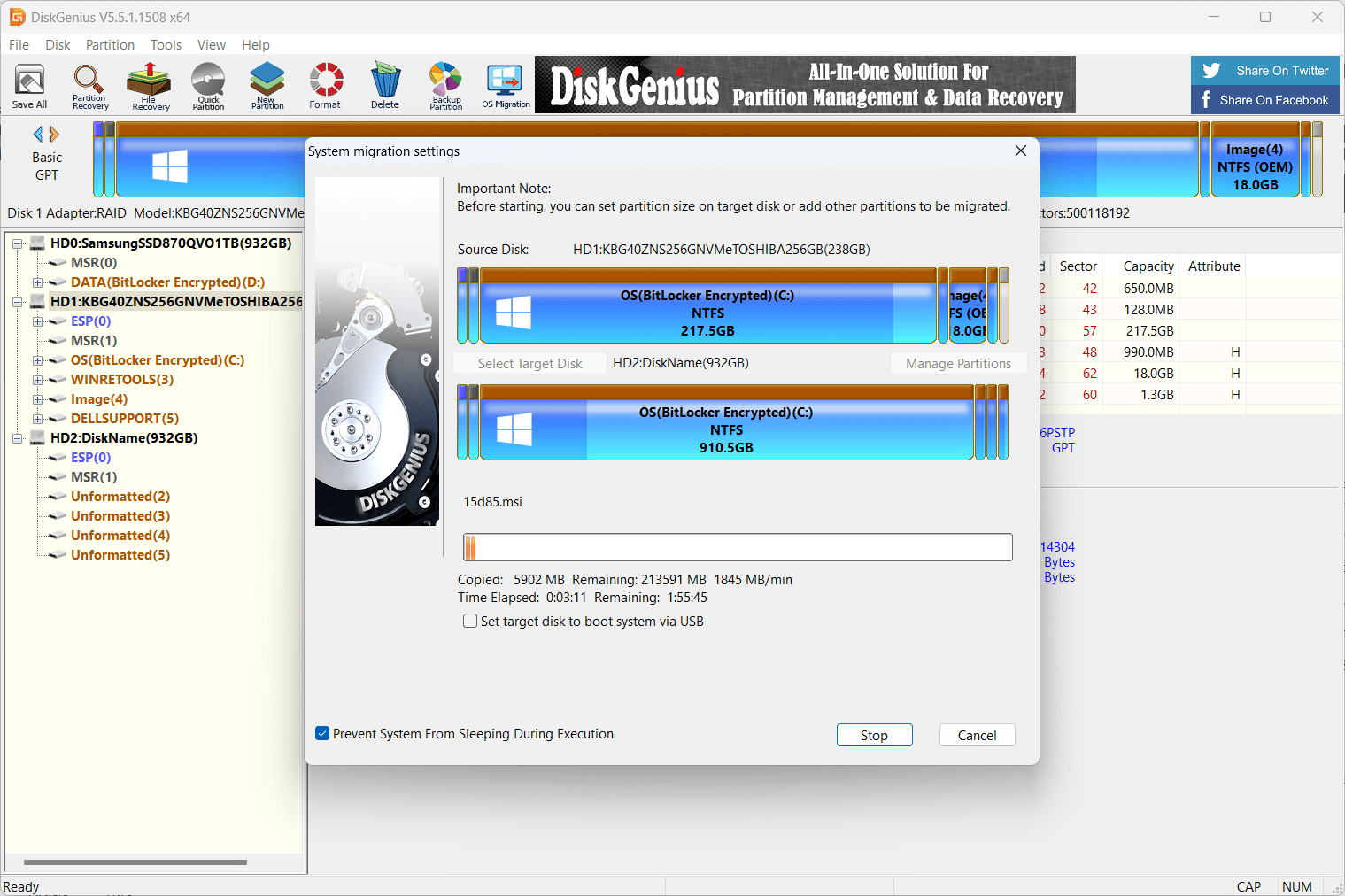The height and width of the screenshot is (896, 1345).
Task: Click Windows logo in target disk partition
Action: point(514,429)
